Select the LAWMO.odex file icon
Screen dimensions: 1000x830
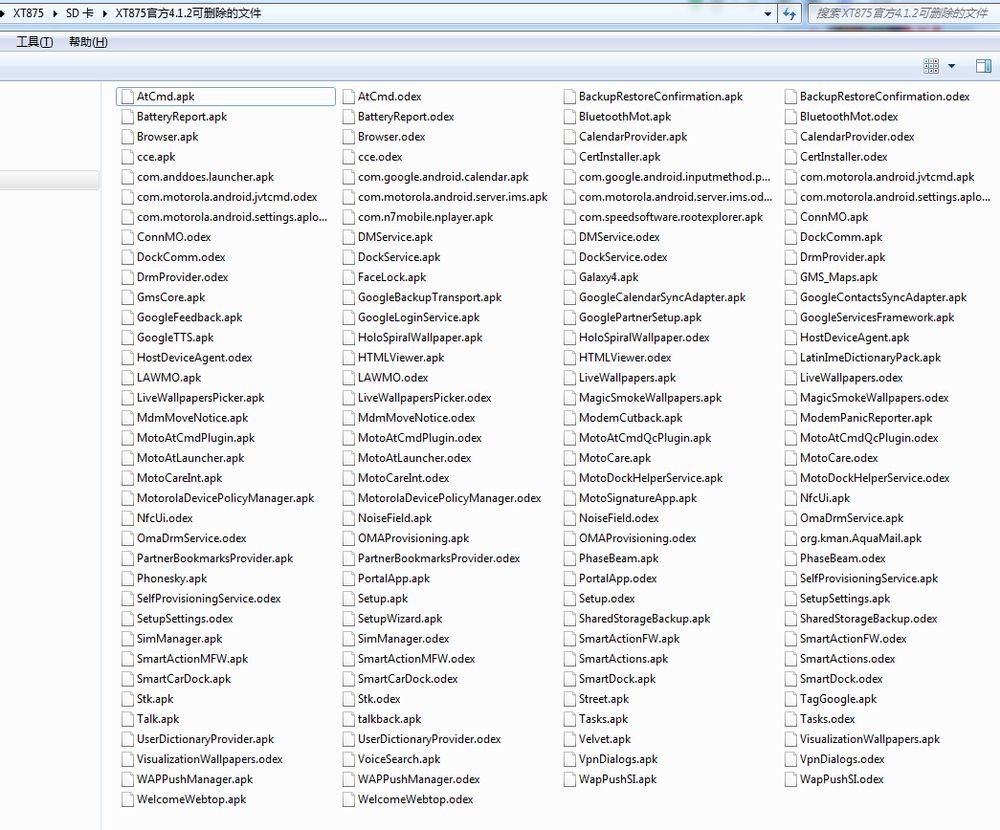point(348,378)
